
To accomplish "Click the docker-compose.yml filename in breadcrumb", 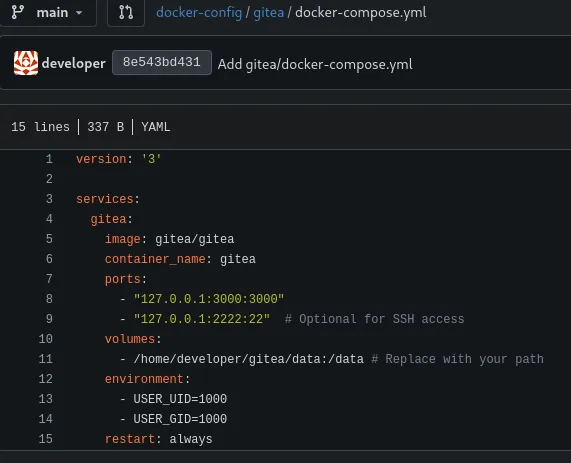I will (361, 13).
